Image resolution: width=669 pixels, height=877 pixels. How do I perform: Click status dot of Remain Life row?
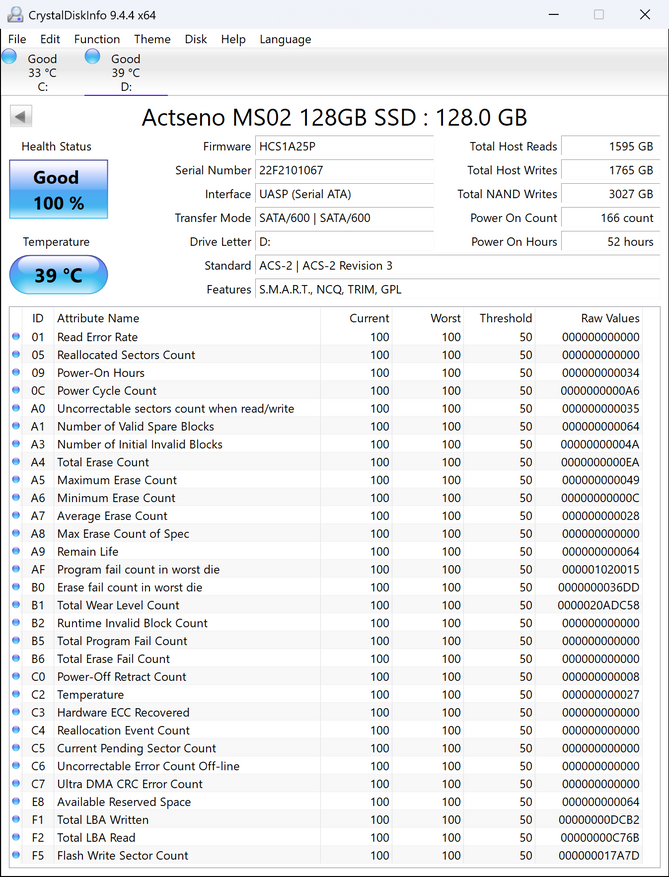(x=16, y=551)
